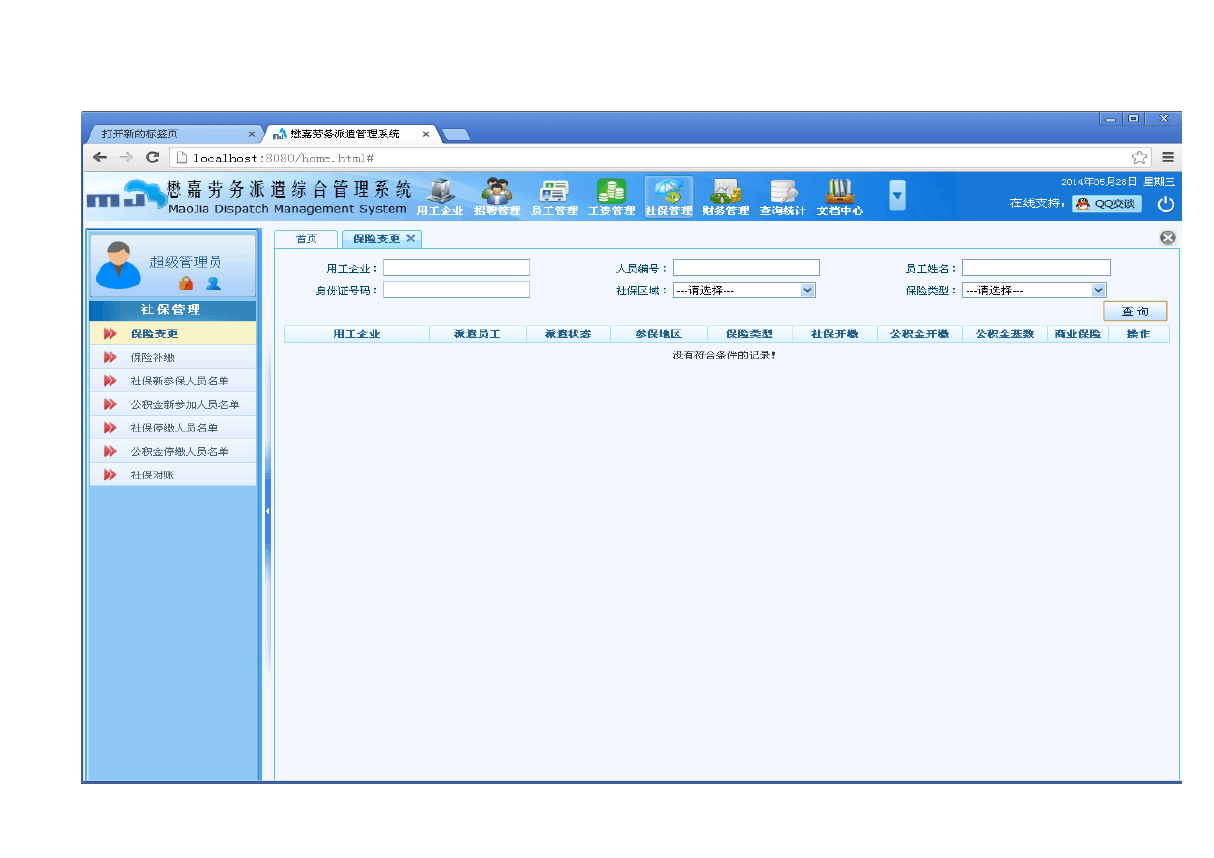Open the 员工管理 module icon

pos(554,197)
